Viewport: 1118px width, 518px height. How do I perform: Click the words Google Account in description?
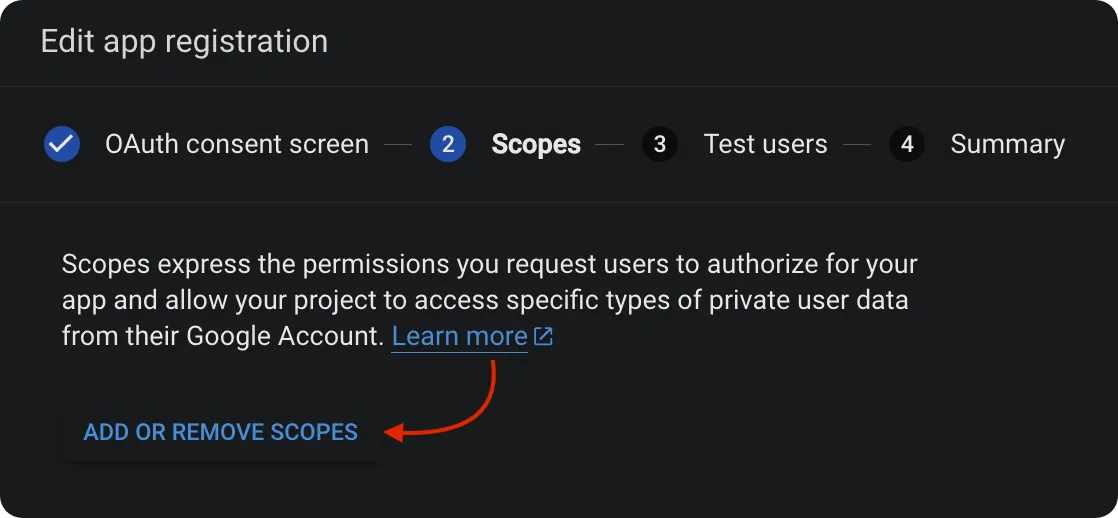pos(286,336)
